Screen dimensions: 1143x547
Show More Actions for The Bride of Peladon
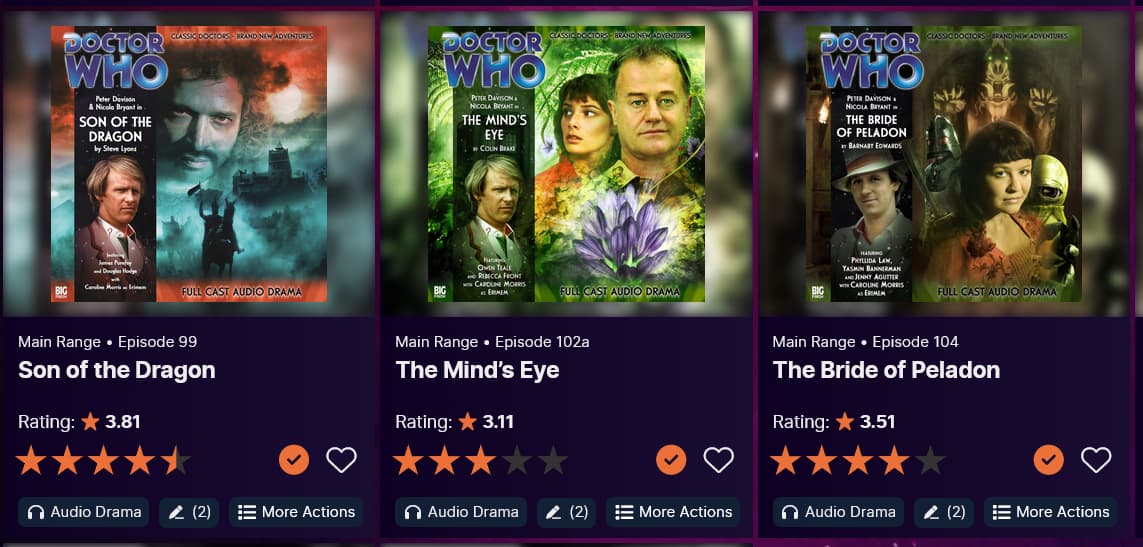click(x=1050, y=512)
